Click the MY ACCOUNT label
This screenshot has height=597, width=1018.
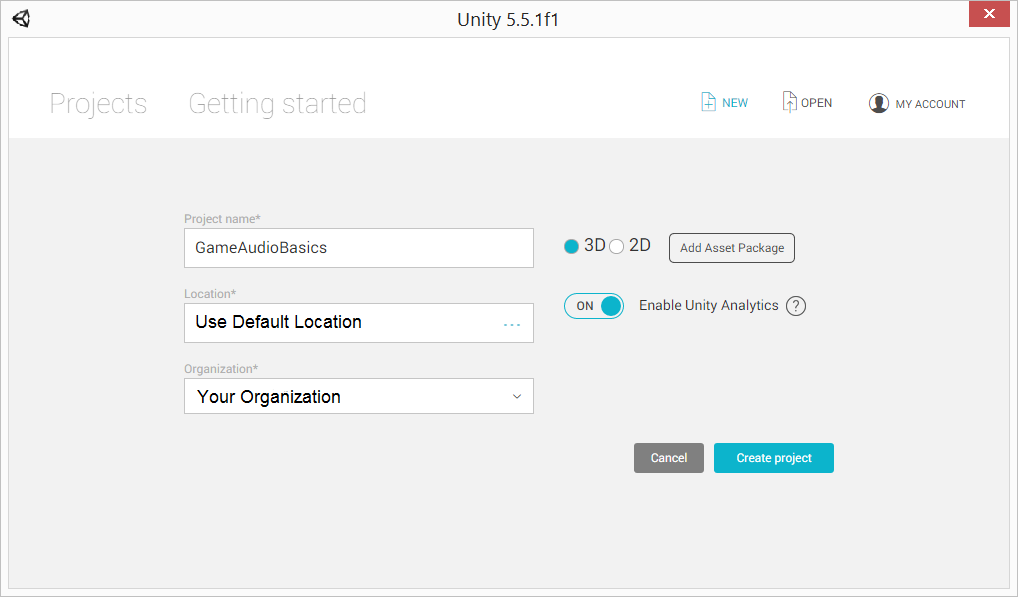point(930,104)
